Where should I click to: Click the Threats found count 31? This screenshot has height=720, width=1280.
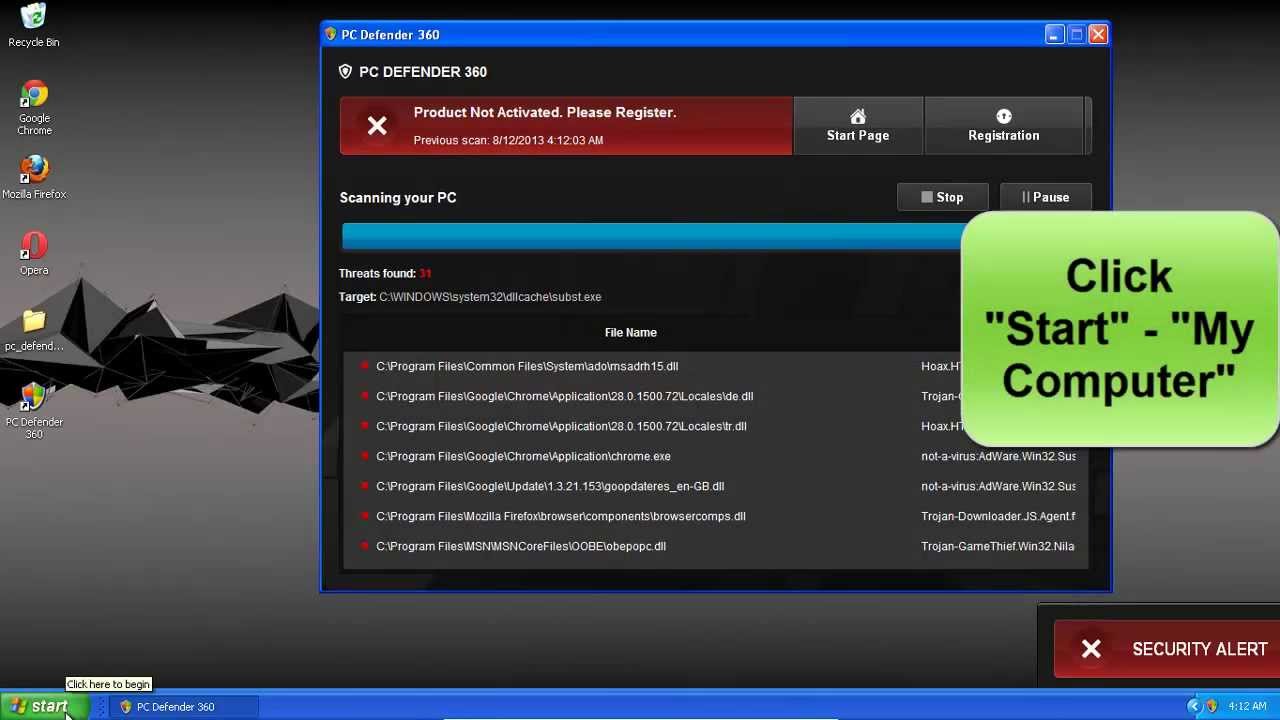(425, 273)
